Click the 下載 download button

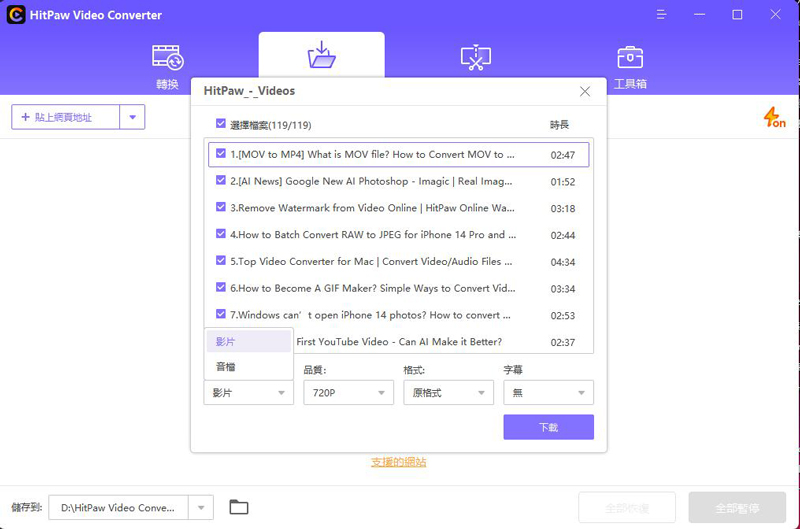click(x=548, y=427)
